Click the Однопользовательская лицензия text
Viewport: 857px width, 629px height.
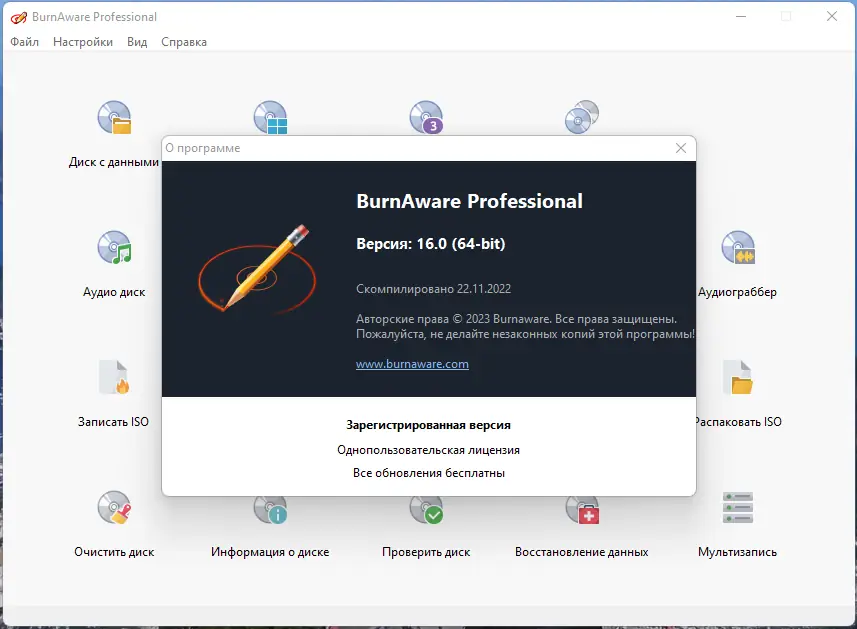pyautogui.click(x=428, y=450)
